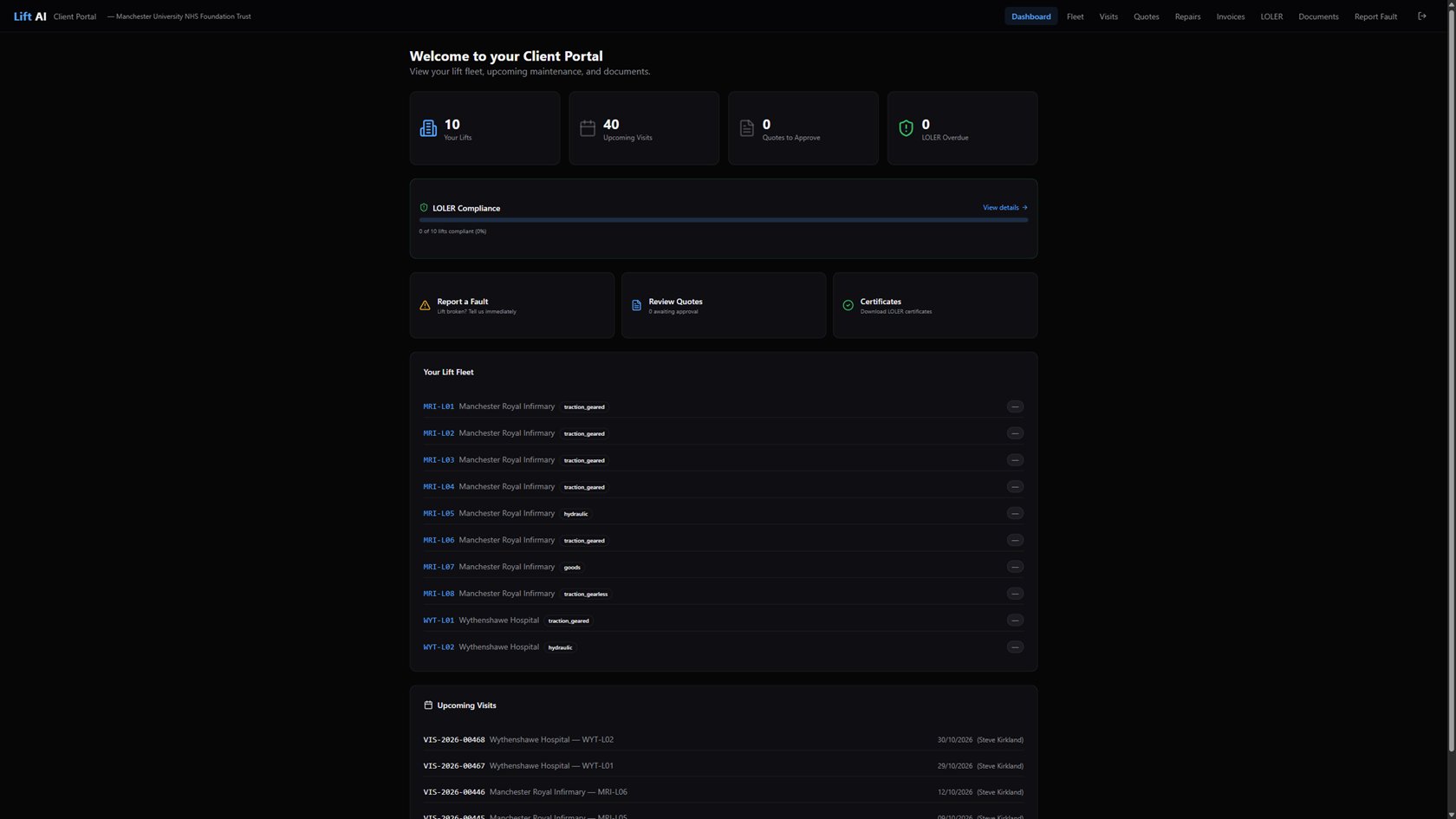Click the check circle icon on Certificates

click(848, 305)
